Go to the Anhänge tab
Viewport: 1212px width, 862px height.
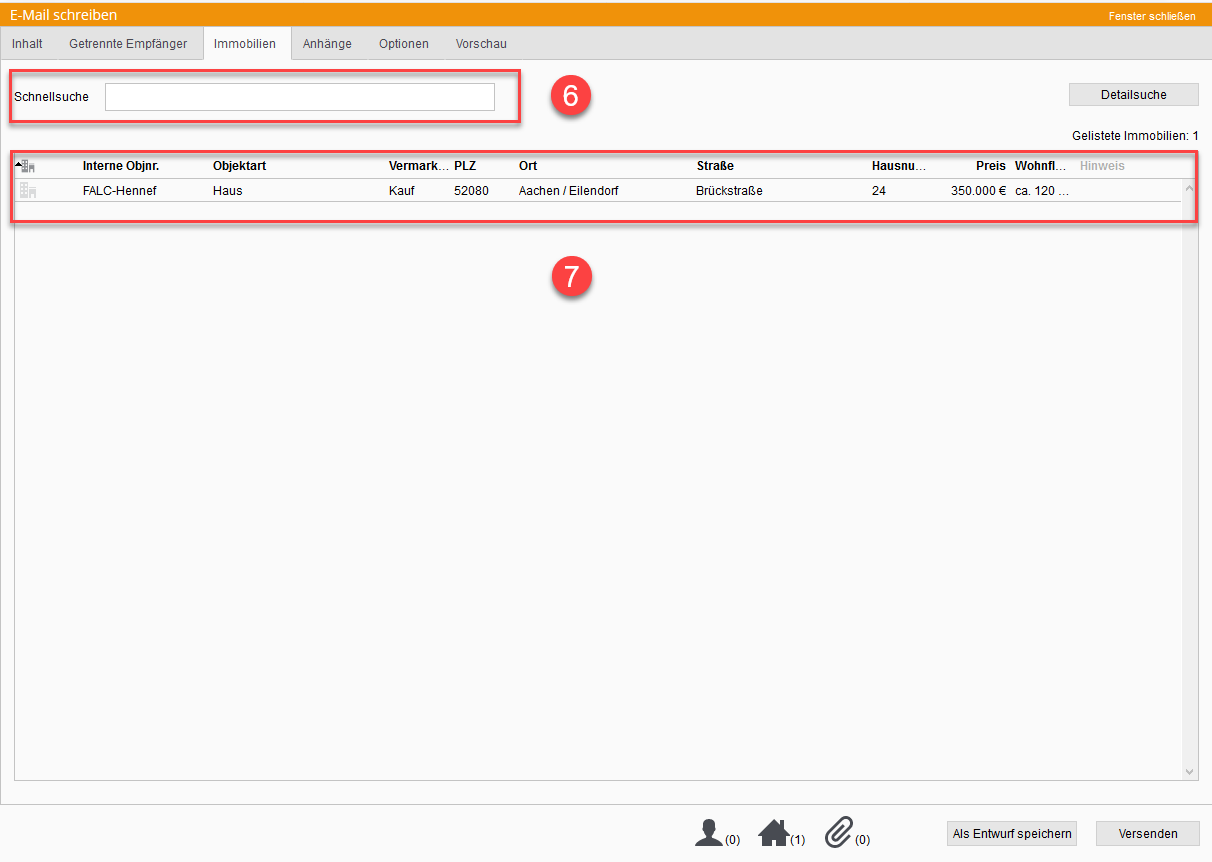(327, 44)
